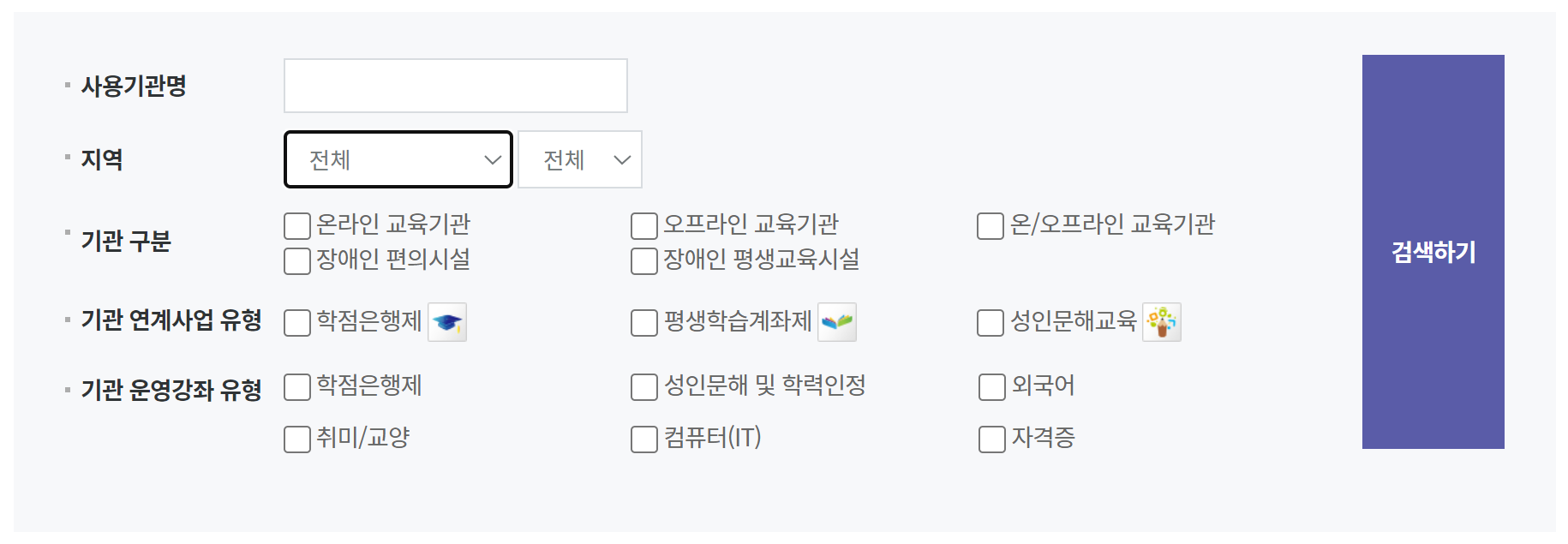The width and height of the screenshot is (1568, 544).
Task: Check 학점은행제 under 기관 연계사업 유형
Action: (296, 322)
